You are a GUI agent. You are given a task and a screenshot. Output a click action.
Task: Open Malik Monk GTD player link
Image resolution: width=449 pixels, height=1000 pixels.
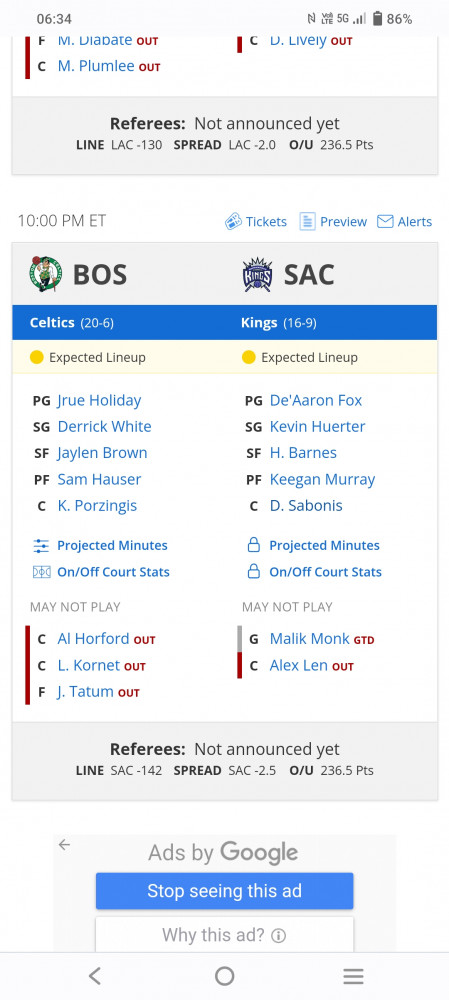[309, 638]
